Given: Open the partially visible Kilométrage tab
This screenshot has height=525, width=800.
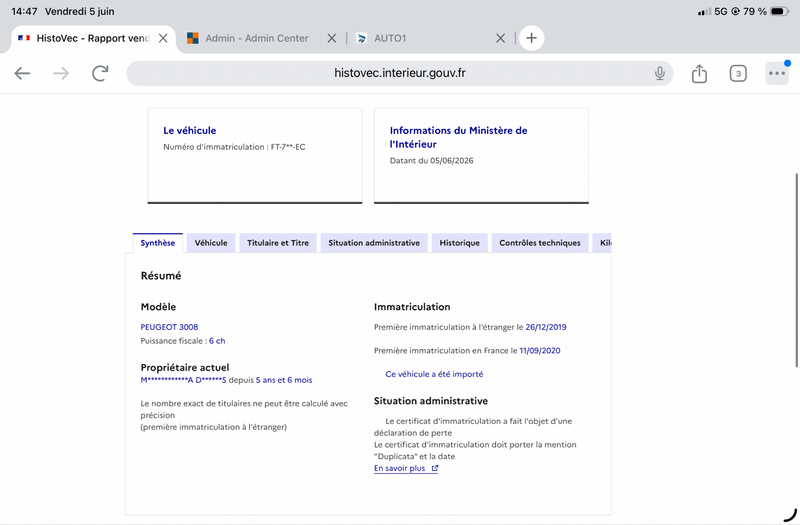Looking at the screenshot, I should [x=603, y=243].
